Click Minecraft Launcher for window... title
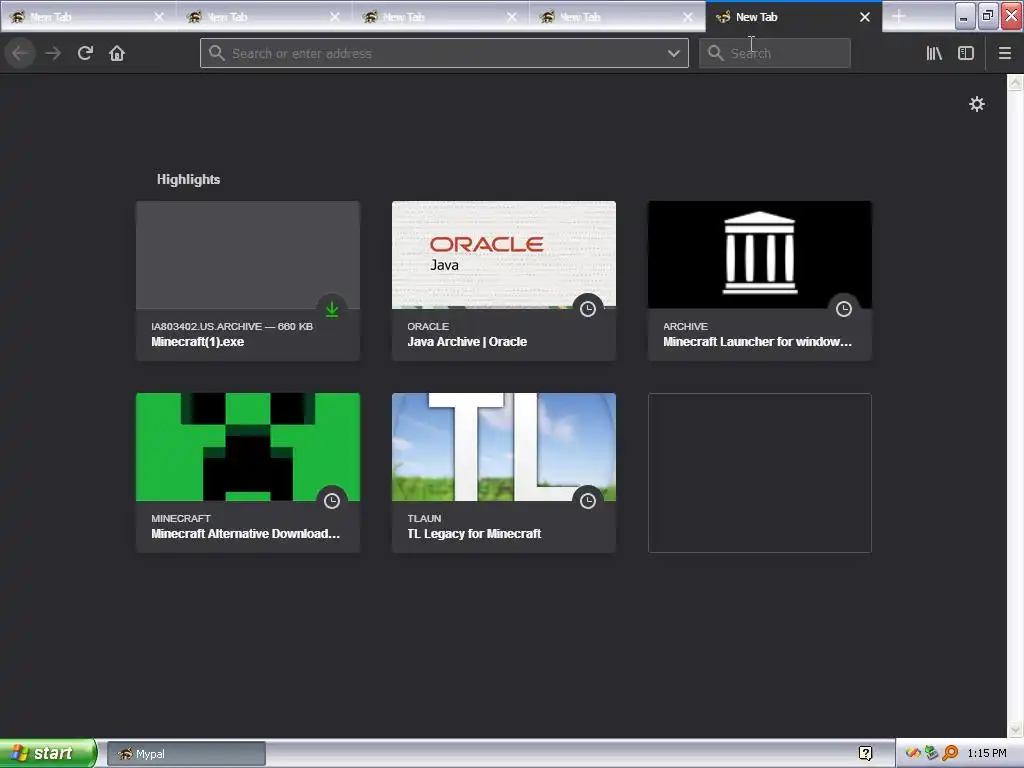This screenshot has width=1024, height=768. tap(757, 342)
